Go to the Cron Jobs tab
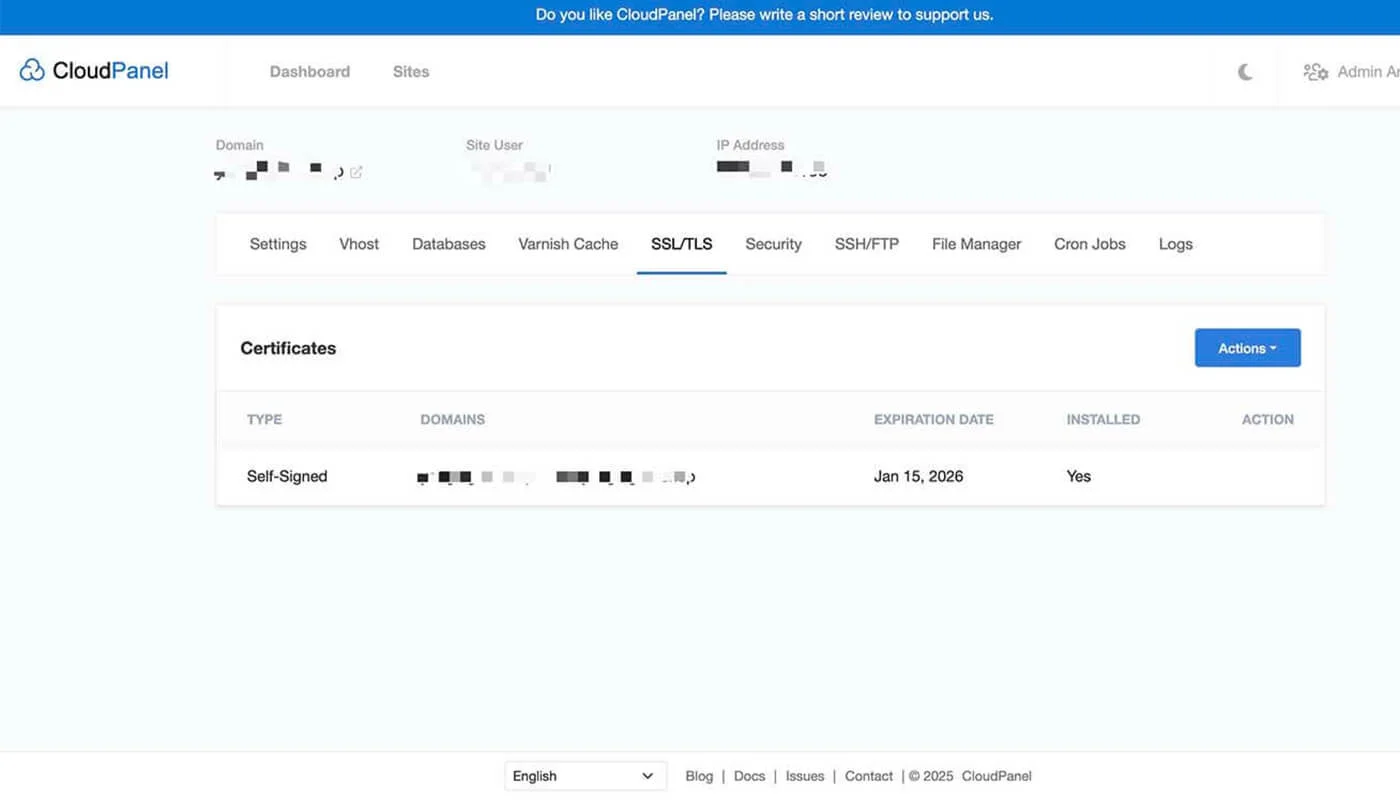The image size is (1400, 800). point(1089,243)
